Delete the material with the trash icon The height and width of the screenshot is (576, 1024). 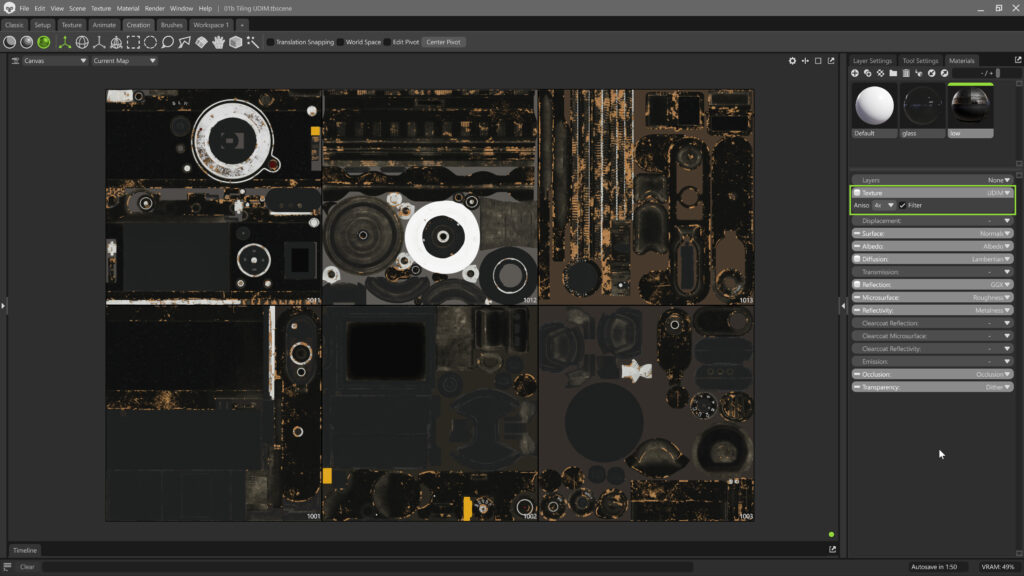906,73
